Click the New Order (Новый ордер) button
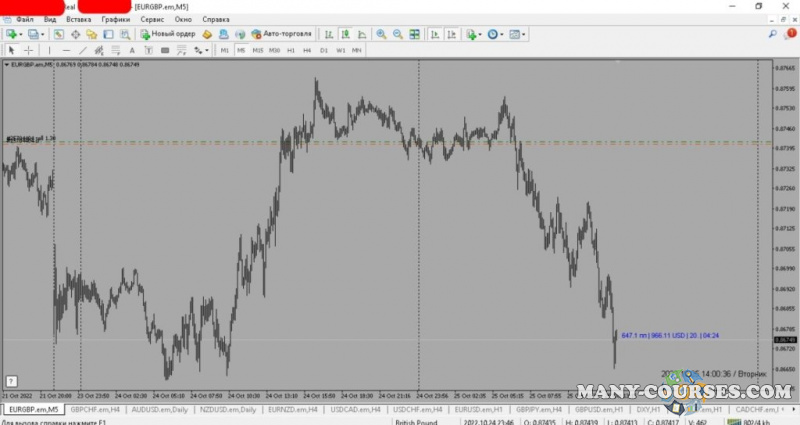This screenshot has width=800, height=425. [168, 34]
